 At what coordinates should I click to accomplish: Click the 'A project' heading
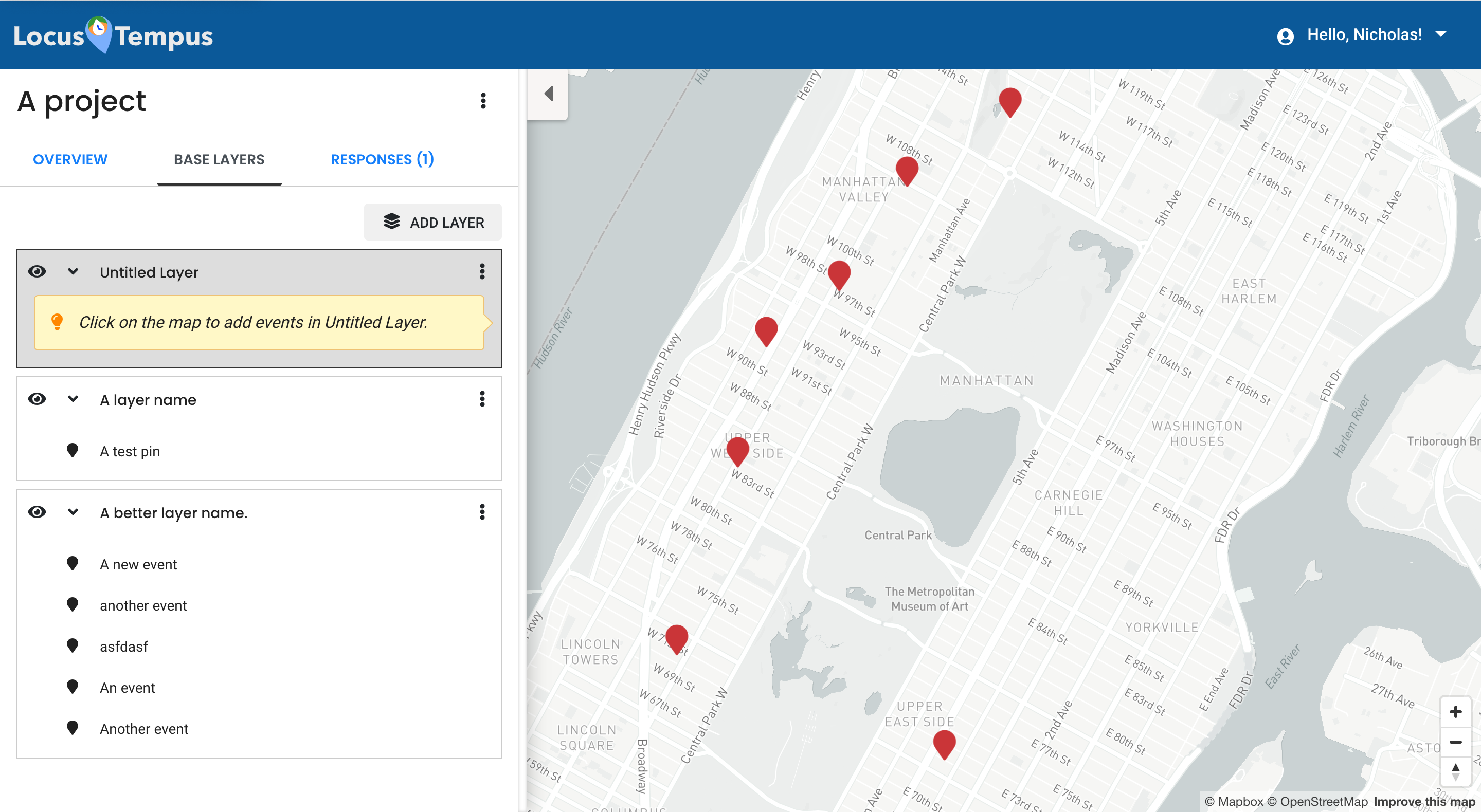[81, 101]
